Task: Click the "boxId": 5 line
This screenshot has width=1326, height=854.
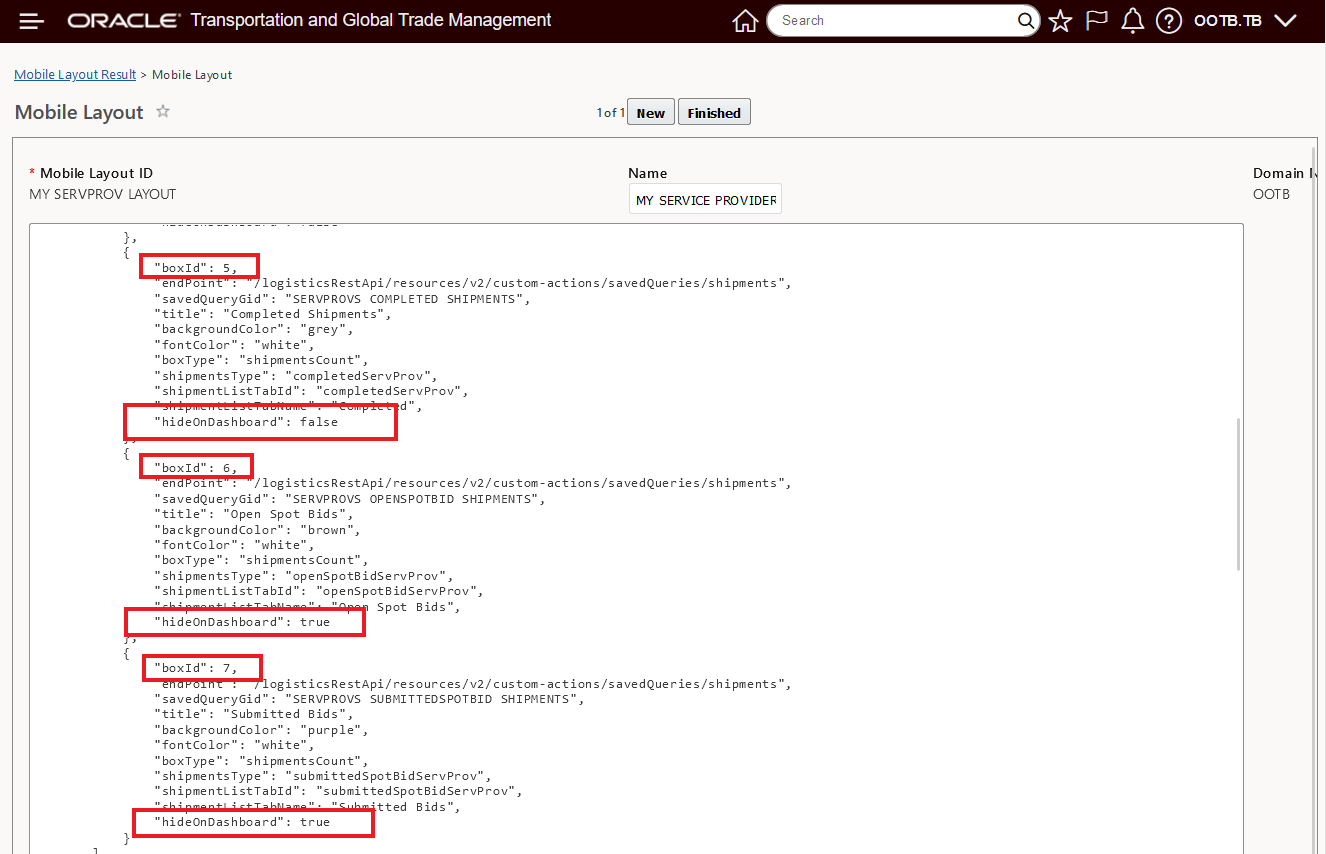Action: [x=196, y=268]
